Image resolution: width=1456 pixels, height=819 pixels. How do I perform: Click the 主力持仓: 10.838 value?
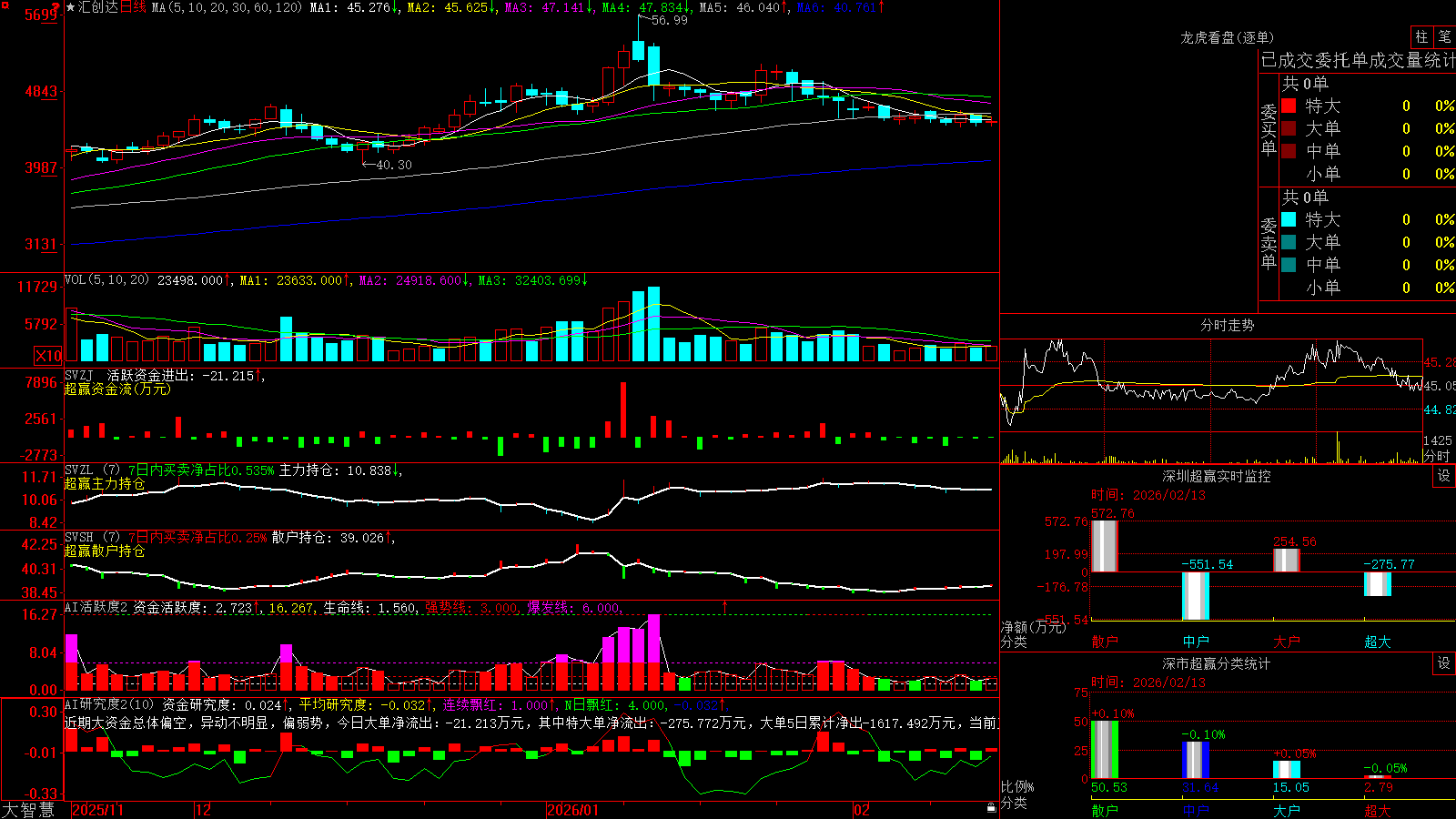[340, 470]
